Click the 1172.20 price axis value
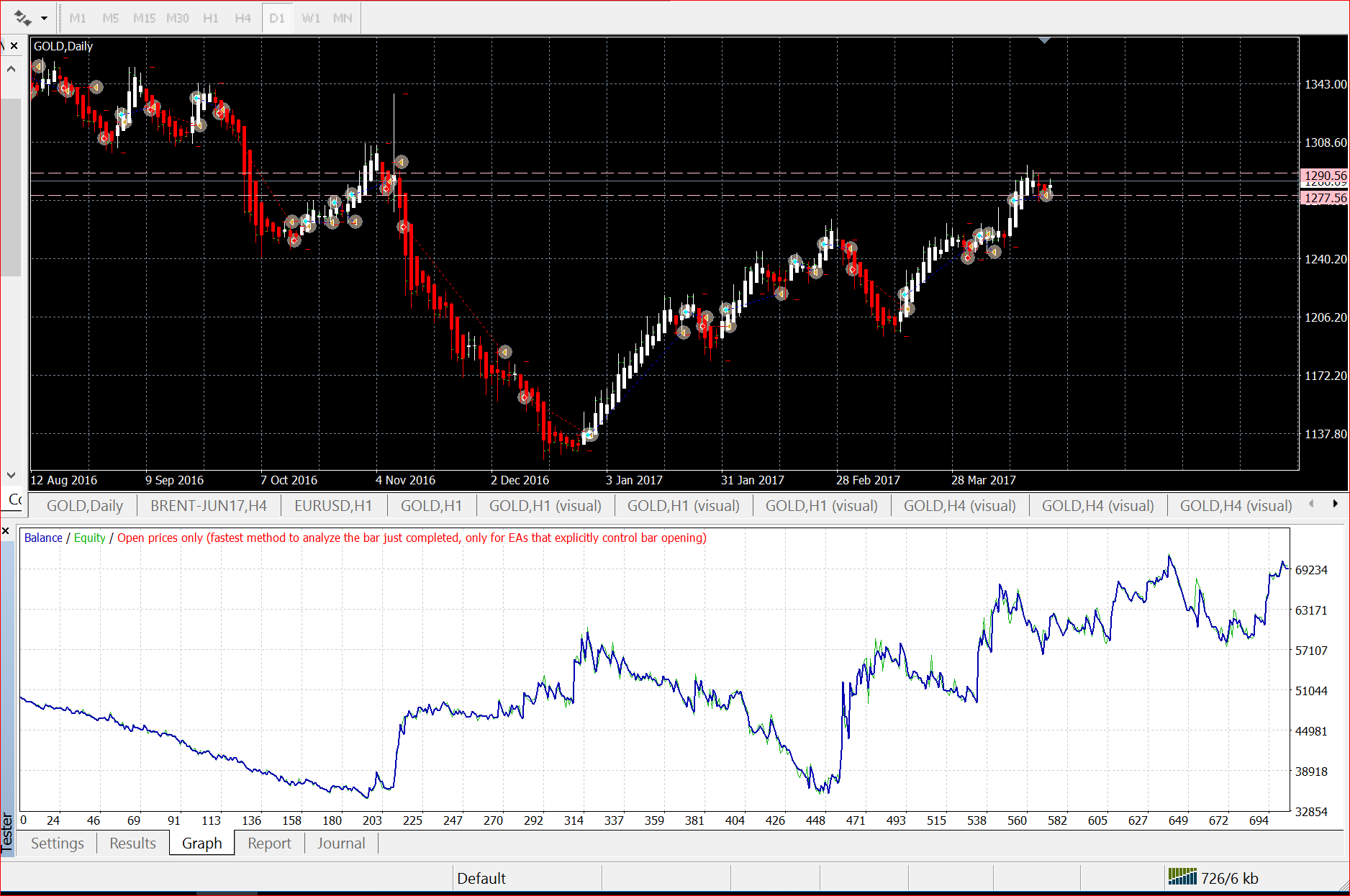The width and height of the screenshot is (1350, 896). (x=1326, y=376)
